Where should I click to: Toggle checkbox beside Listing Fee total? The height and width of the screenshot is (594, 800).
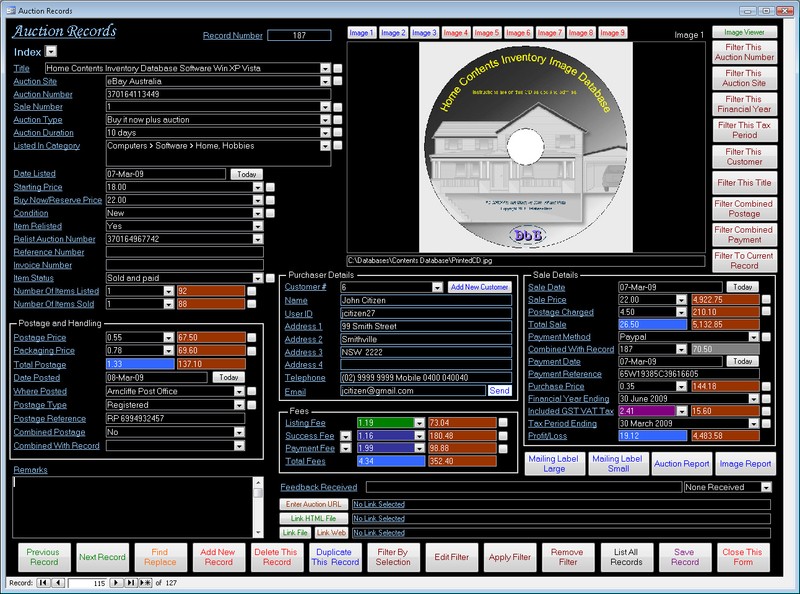click(x=503, y=423)
